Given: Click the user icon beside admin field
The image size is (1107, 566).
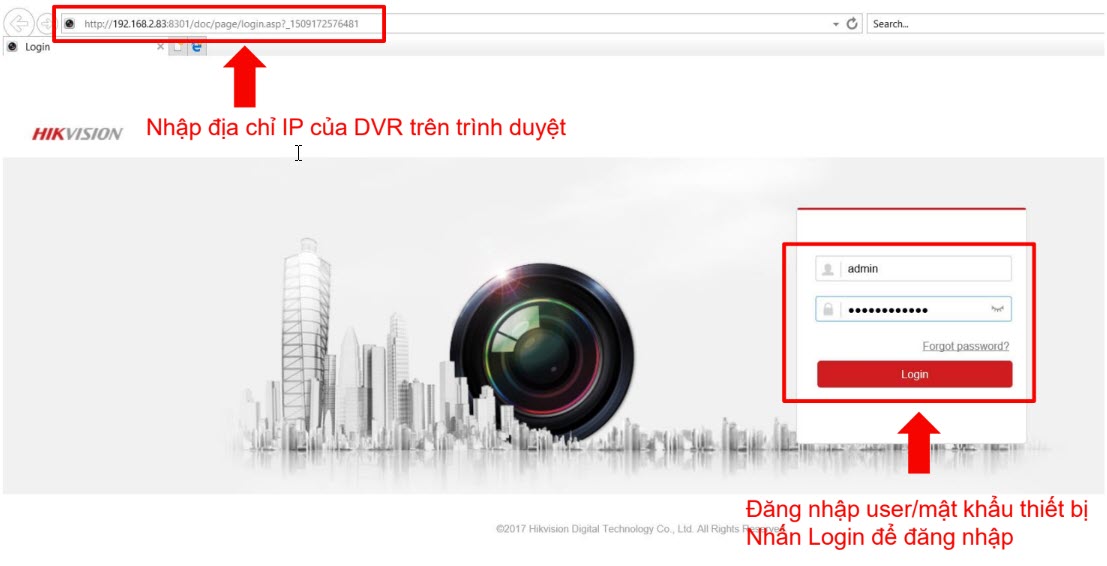Looking at the screenshot, I should point(828,269).
